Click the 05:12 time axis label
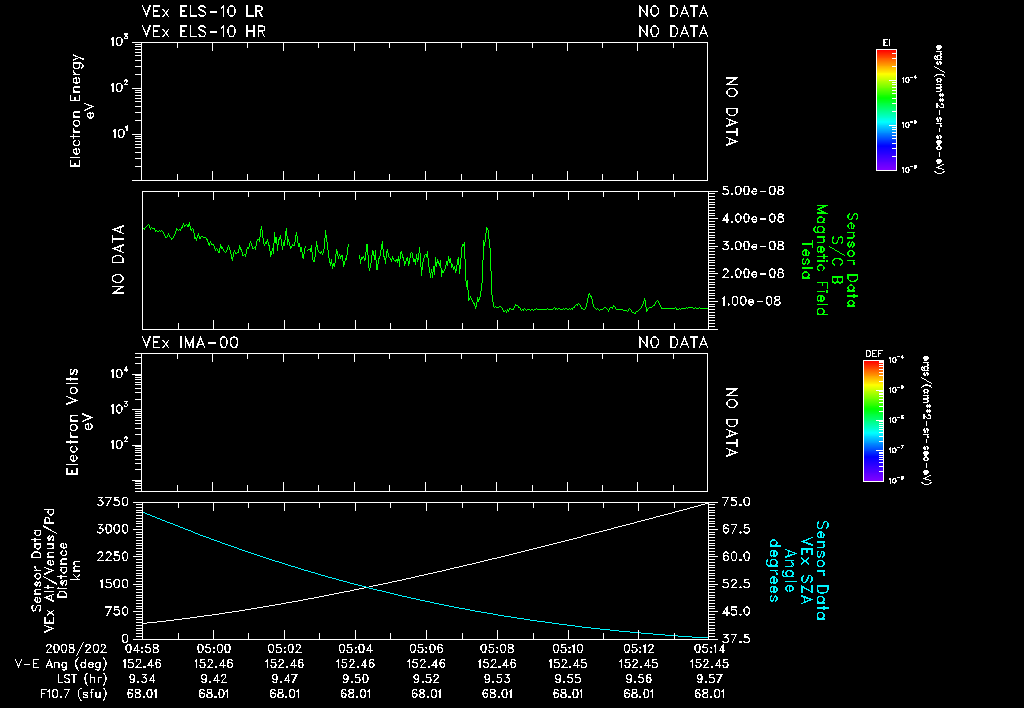Image resolution: width=1024 pixels, height=708 pixels. 639,649
